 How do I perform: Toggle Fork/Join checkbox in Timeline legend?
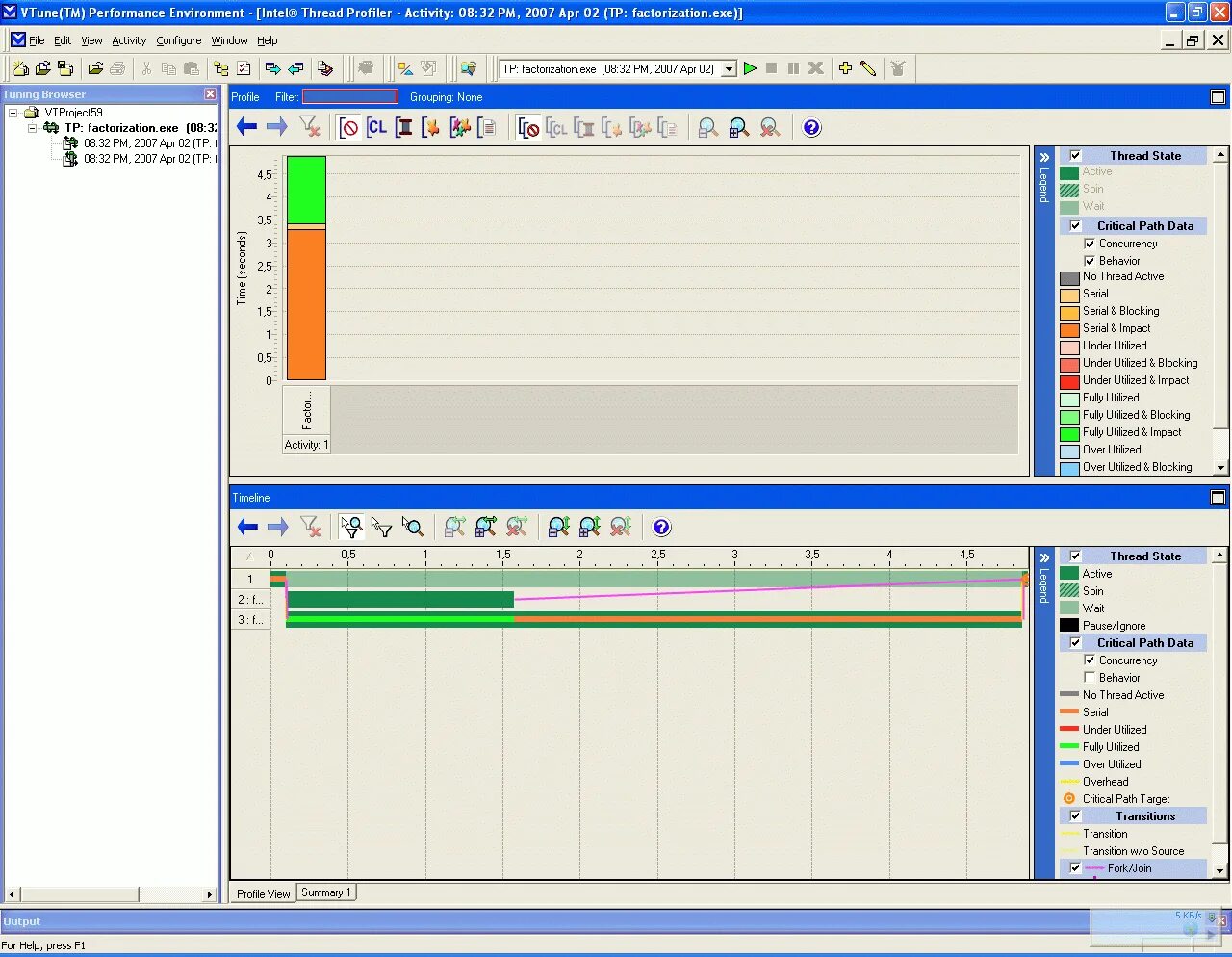(1075, 867)
